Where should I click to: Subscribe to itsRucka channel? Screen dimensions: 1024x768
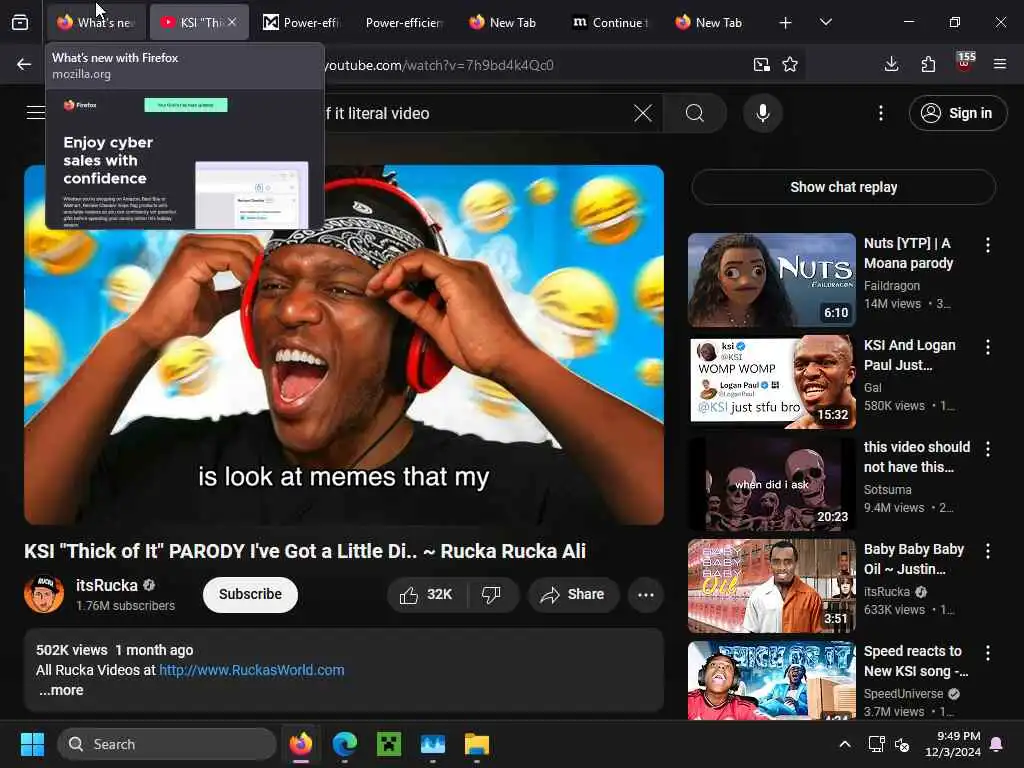250,594
